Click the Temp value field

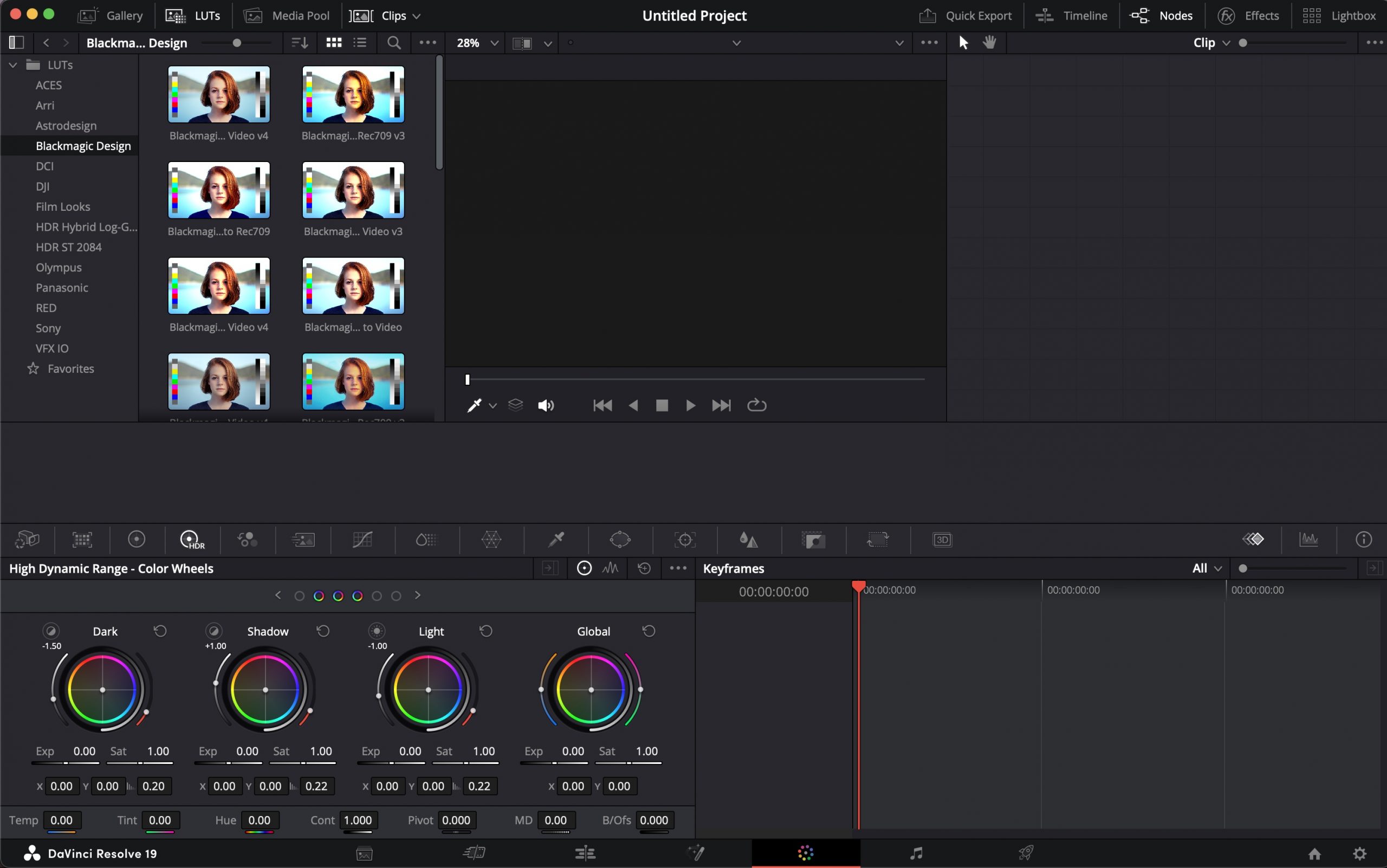61,820
